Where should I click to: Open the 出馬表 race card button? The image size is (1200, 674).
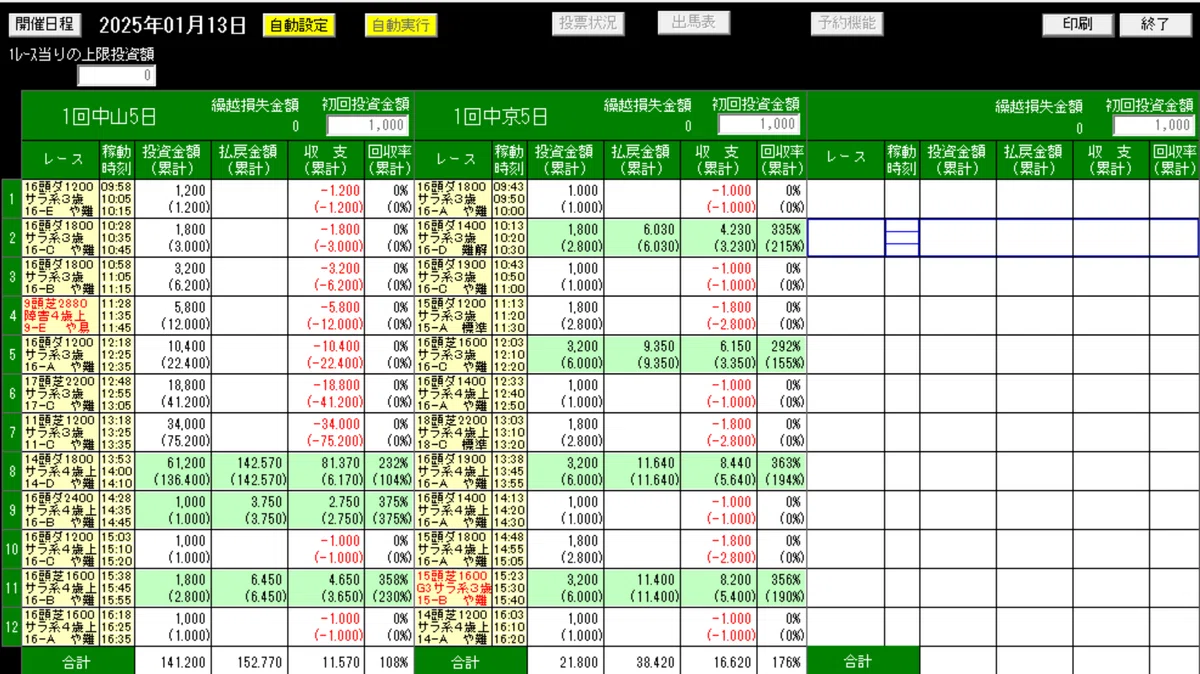pyautogui.click(x=694, y=23)
